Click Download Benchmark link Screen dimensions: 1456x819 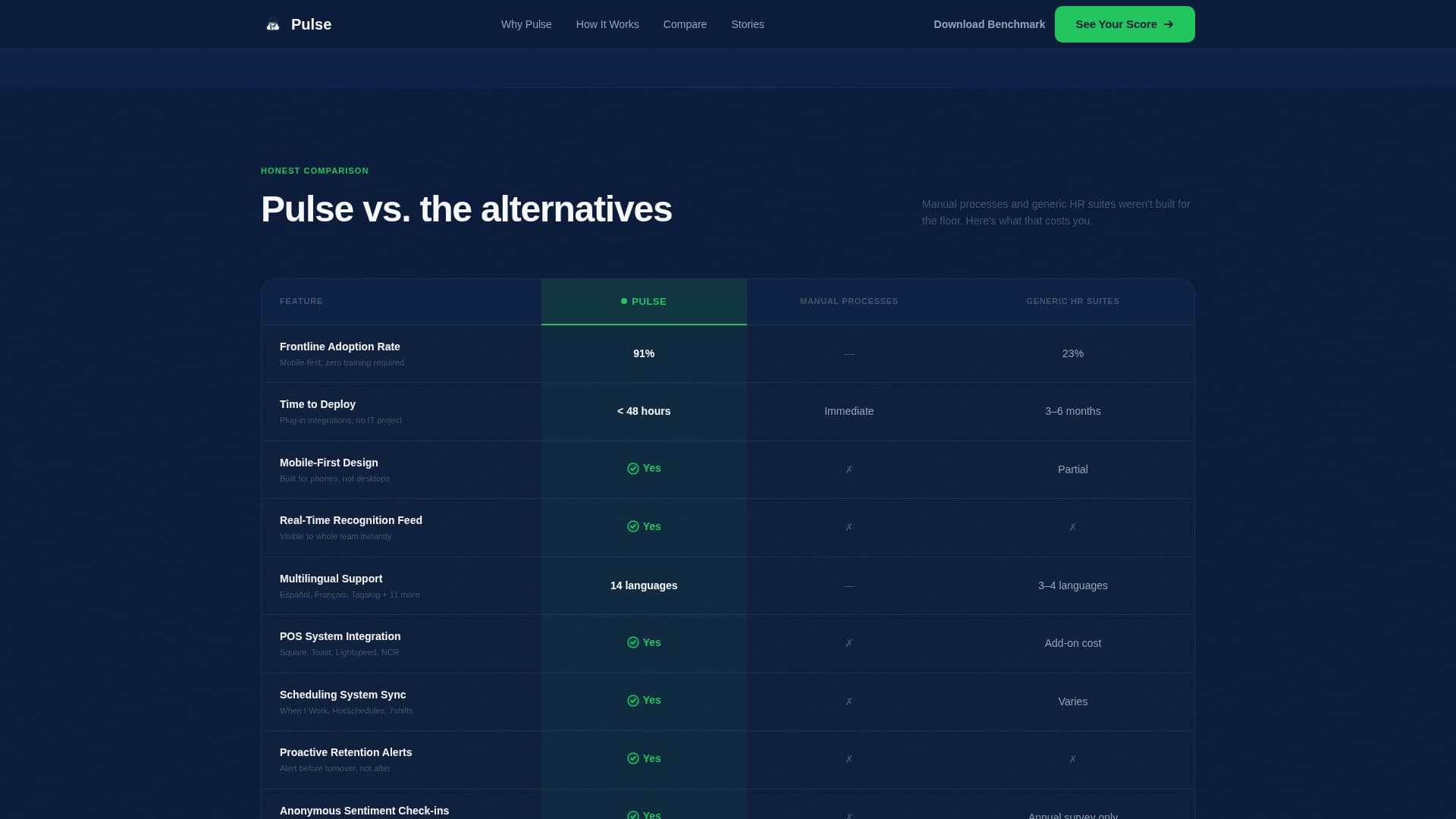click(x=989, y=24)
